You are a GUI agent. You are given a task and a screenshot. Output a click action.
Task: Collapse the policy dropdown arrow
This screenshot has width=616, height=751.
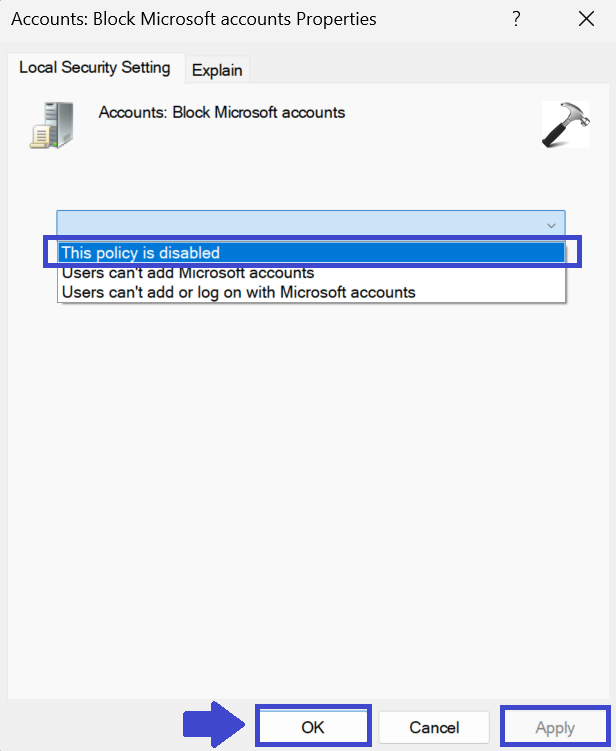pyautogui.click(x=551, y=225)
